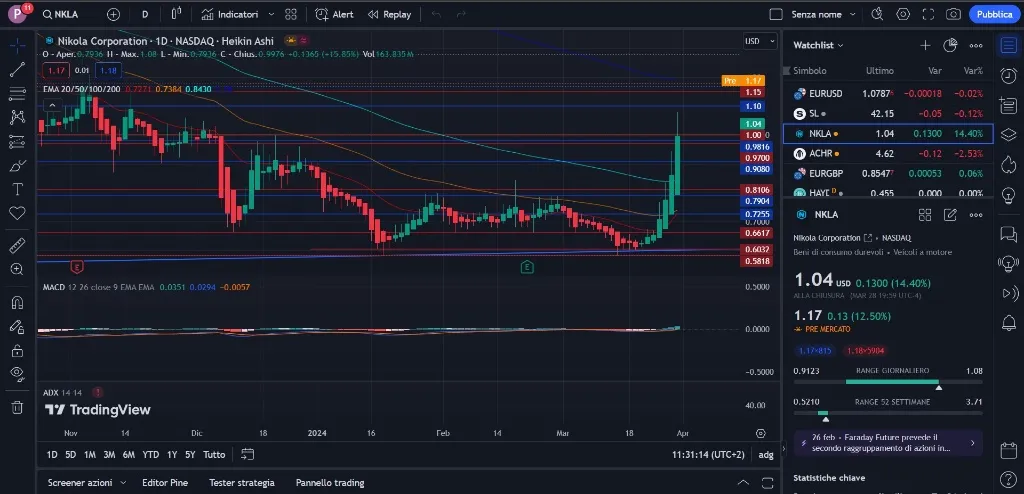Hide all drawings with eye icon
1024x494 pixels.
[18, 374]
